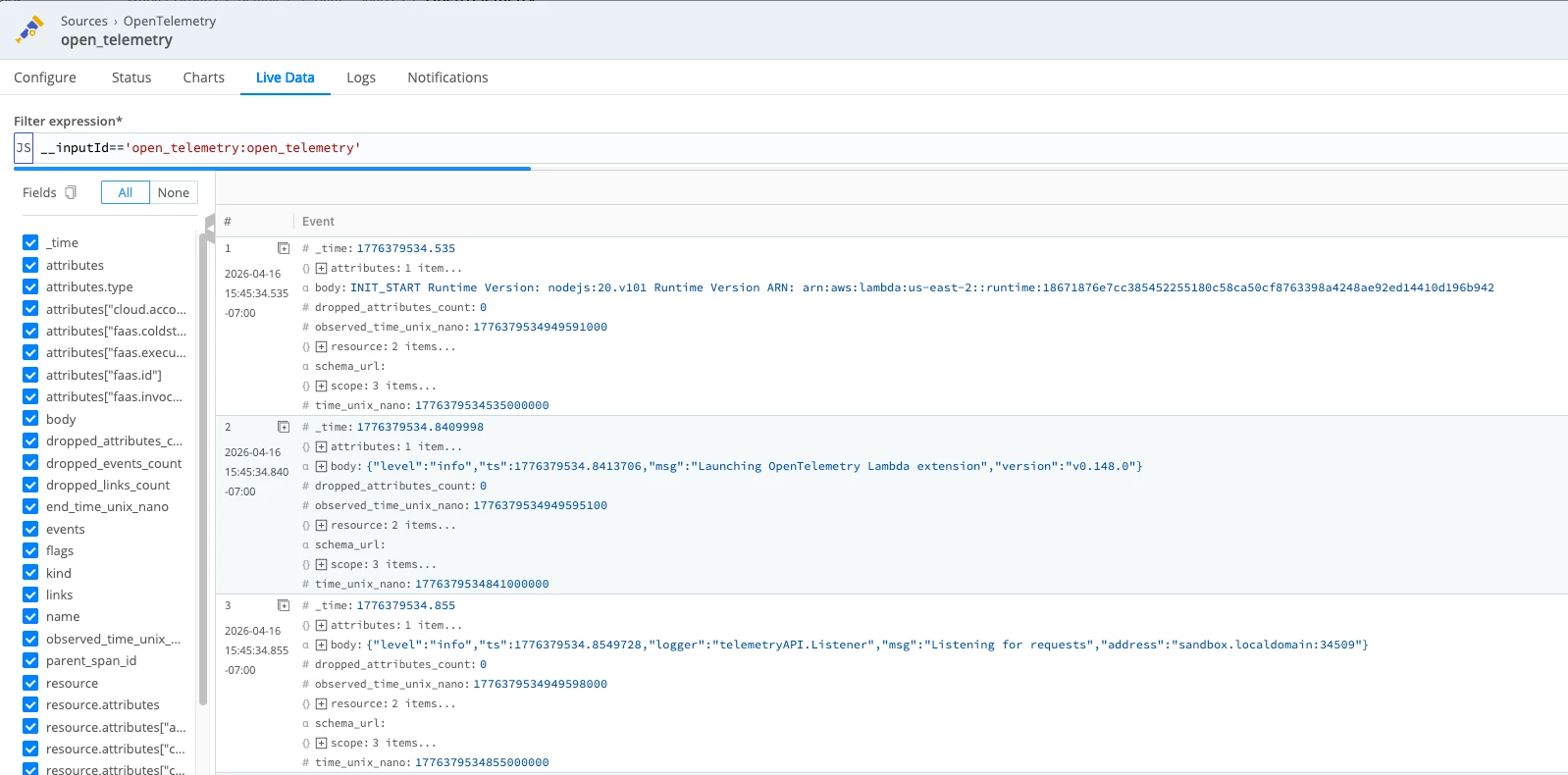The width and height of the screenshot is (1568, 775).
Task: Uncheck the links field
Action: tap(30, 594)
